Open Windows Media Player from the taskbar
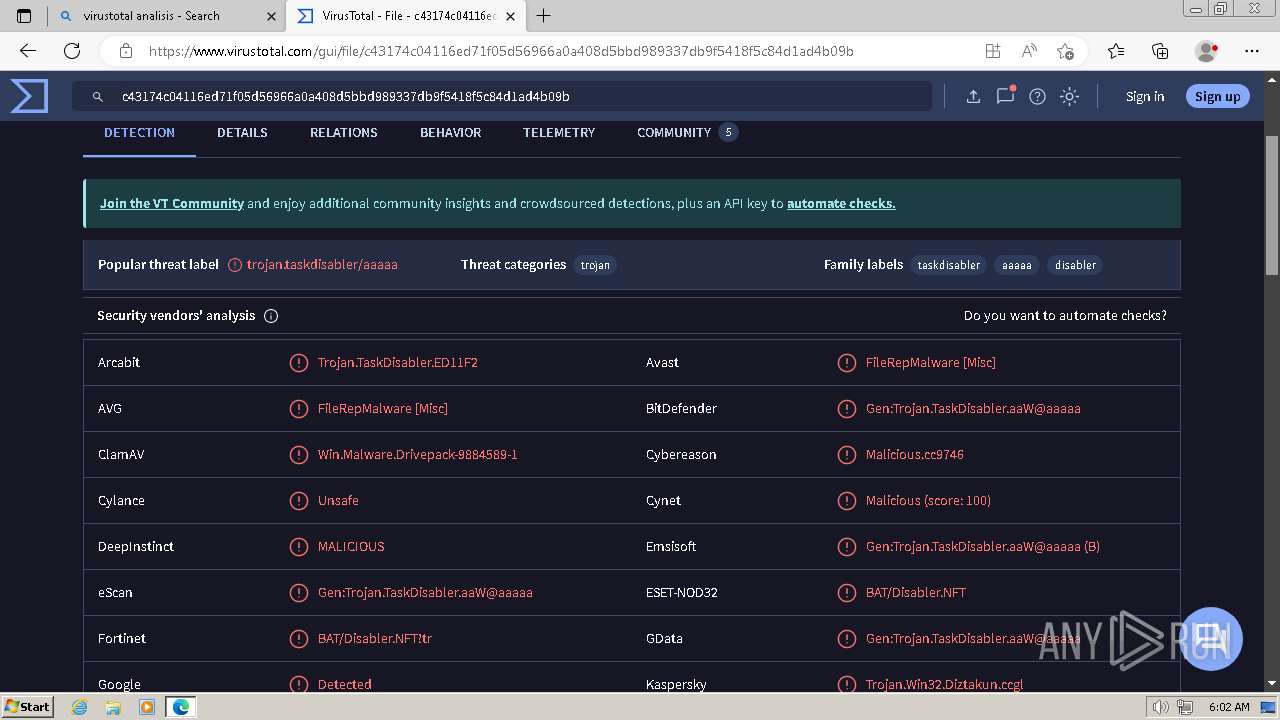Screen dimensions: 1280x720 147,707
